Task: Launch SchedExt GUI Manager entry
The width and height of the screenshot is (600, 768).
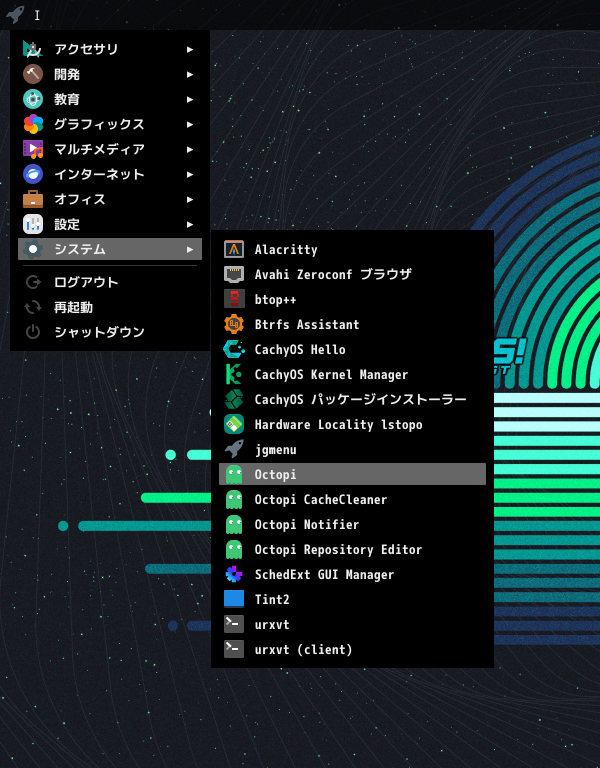Action: [352, 574]
